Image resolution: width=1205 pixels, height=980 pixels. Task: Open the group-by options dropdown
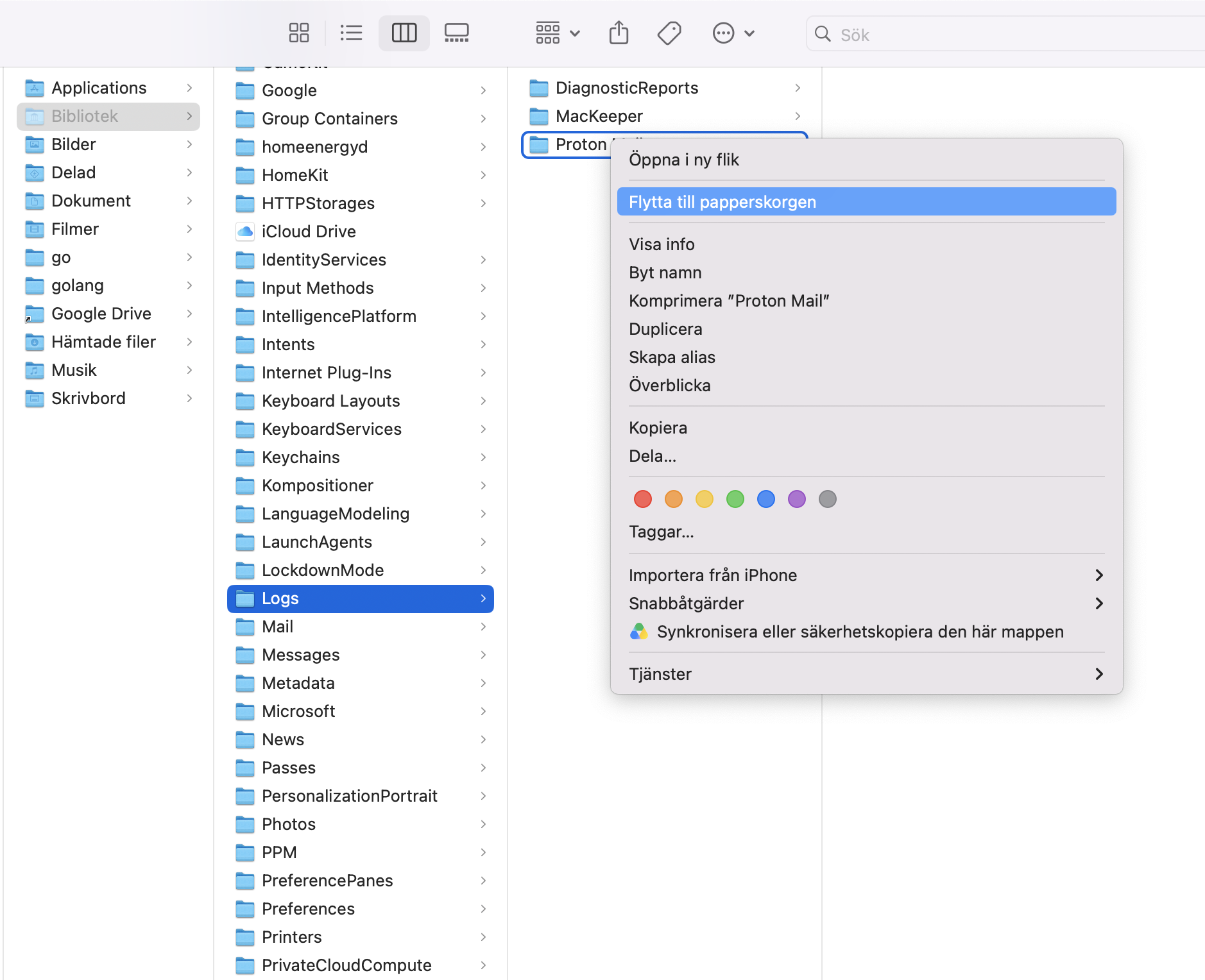[x=558, y=33]
